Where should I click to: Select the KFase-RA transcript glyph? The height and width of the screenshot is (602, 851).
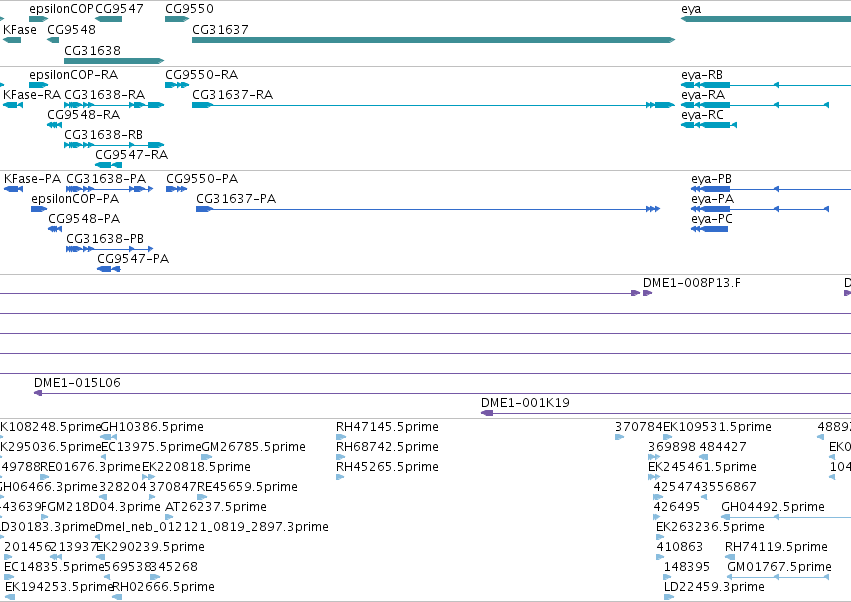click(13, 105)
